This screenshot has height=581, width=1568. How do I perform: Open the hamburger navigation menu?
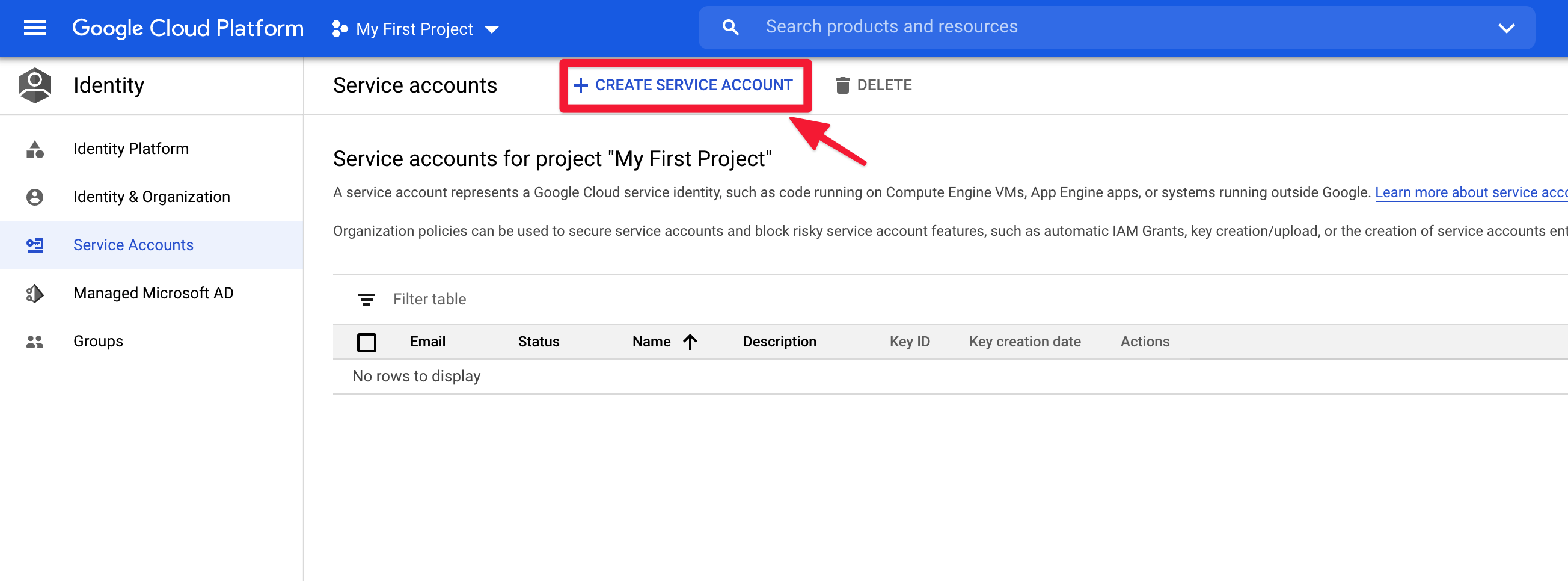click(35, 28)
